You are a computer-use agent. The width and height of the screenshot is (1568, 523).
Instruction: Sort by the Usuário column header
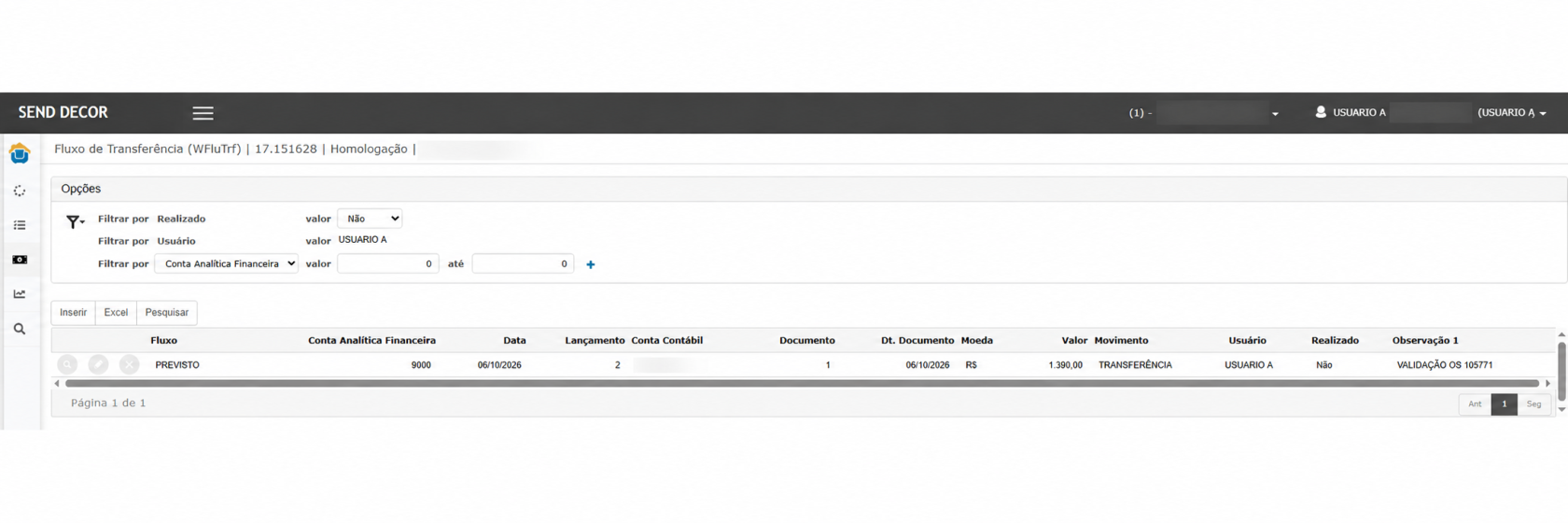click(1247, 341)
